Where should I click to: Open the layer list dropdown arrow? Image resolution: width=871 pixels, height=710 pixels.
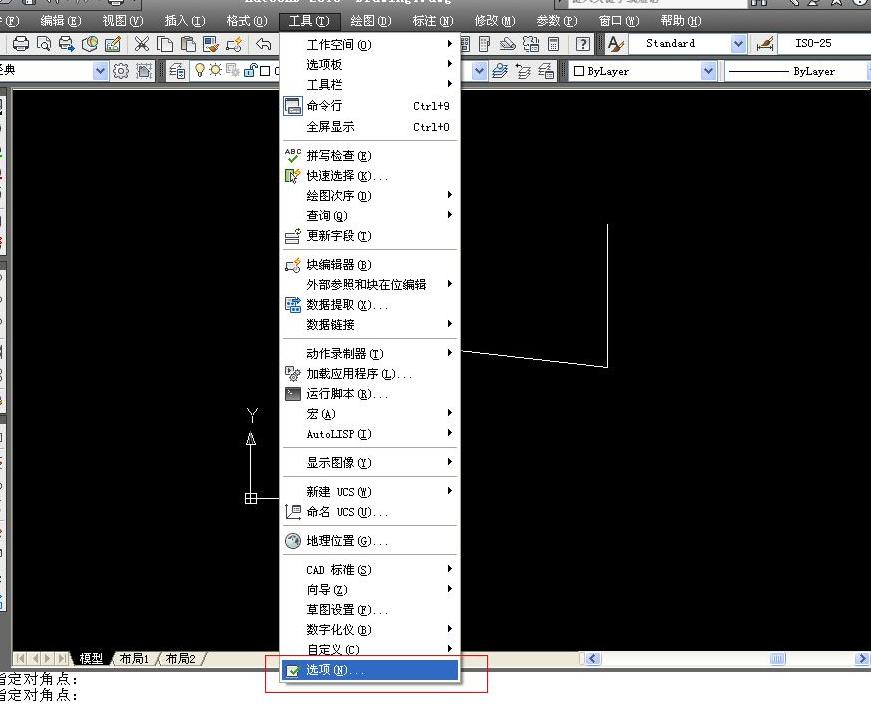479,71
